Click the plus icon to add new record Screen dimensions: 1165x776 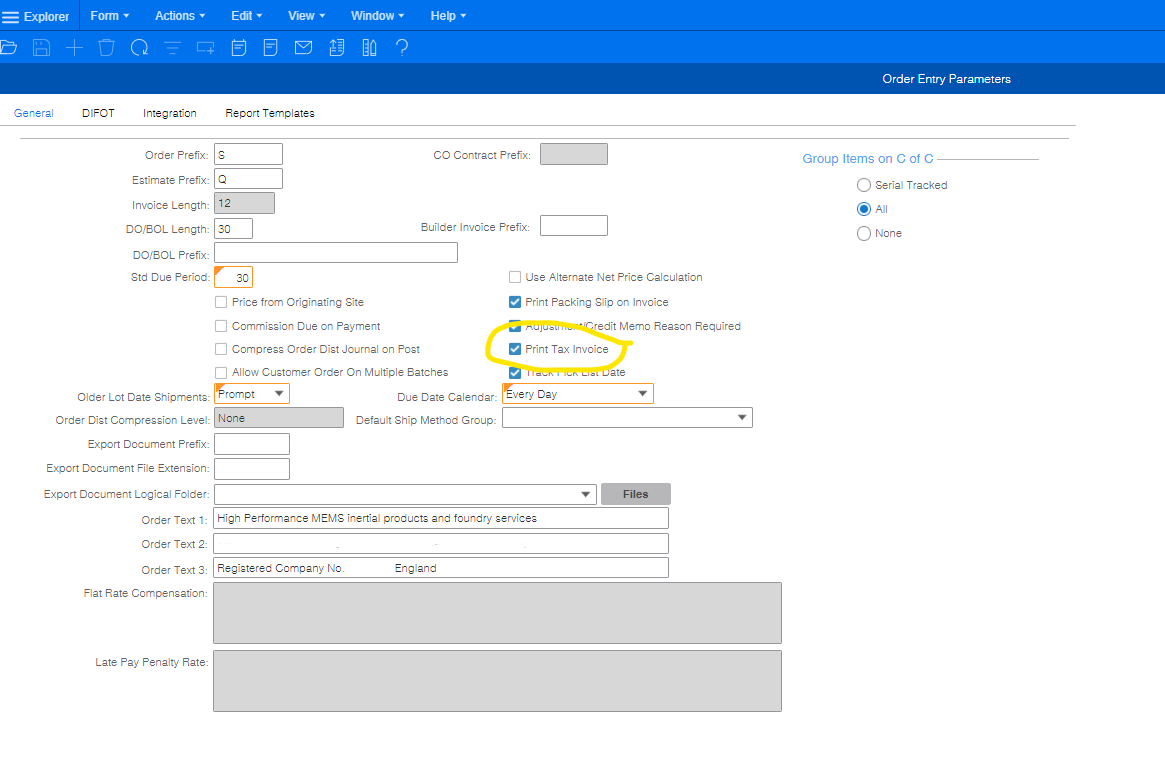(74, 47)
